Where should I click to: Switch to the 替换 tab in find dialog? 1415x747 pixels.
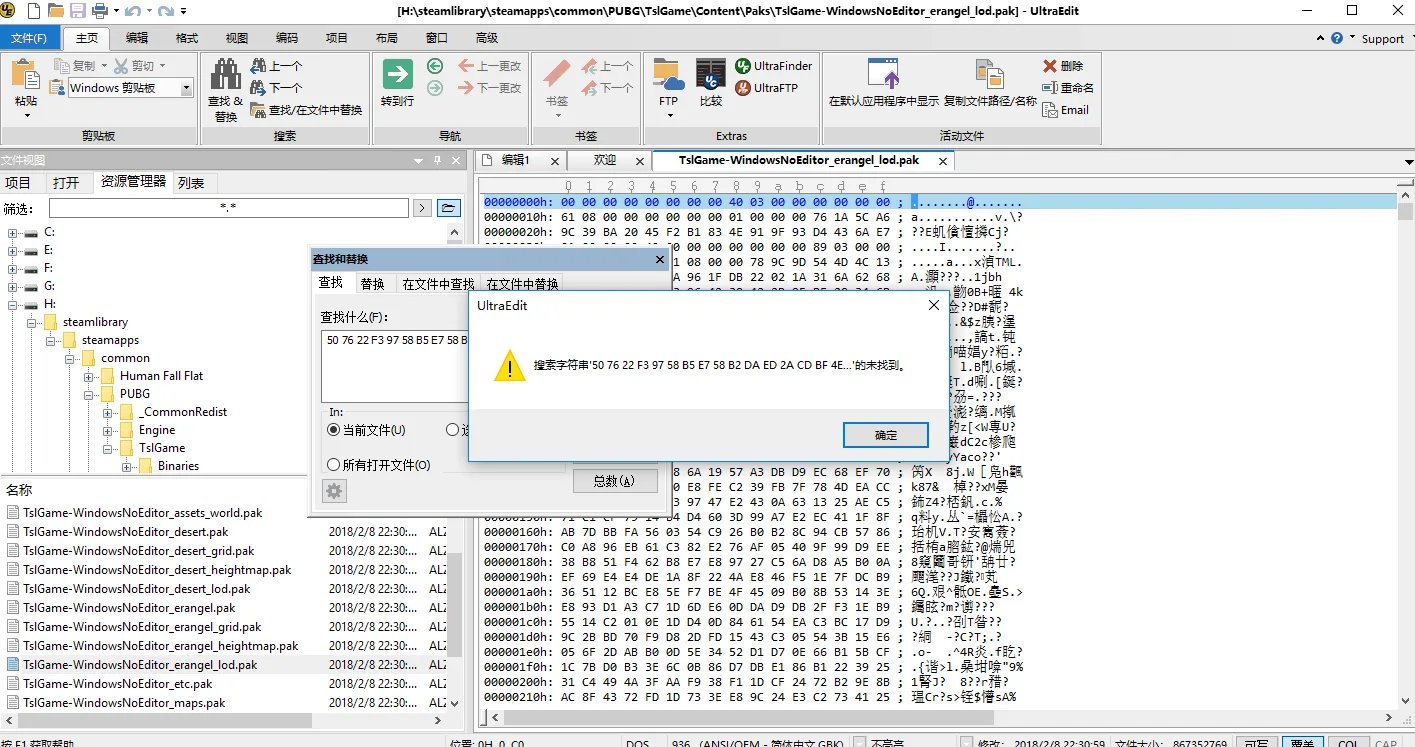(373, 283)
